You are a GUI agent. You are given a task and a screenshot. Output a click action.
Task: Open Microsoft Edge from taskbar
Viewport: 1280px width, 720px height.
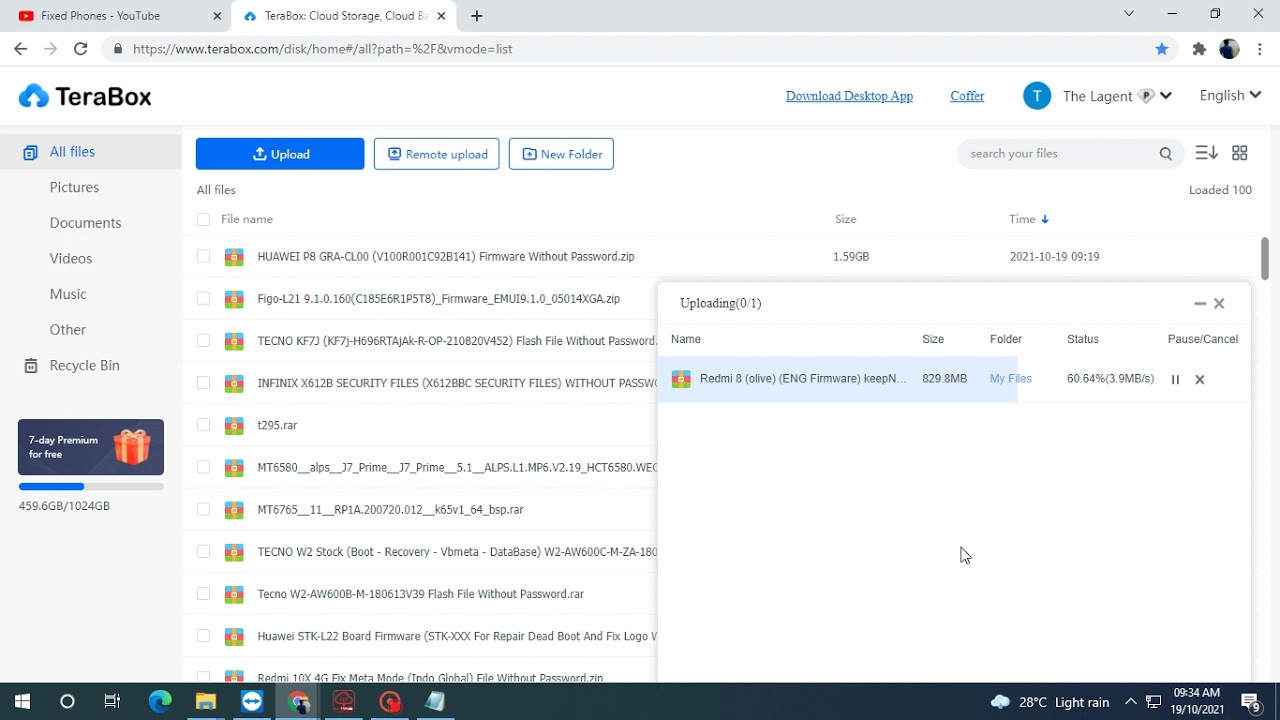160,701
